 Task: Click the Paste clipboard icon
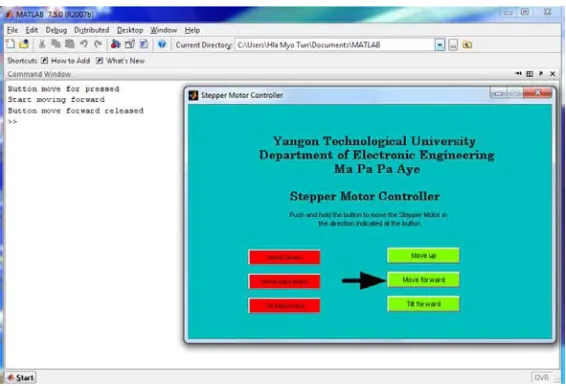pos(70,44)
